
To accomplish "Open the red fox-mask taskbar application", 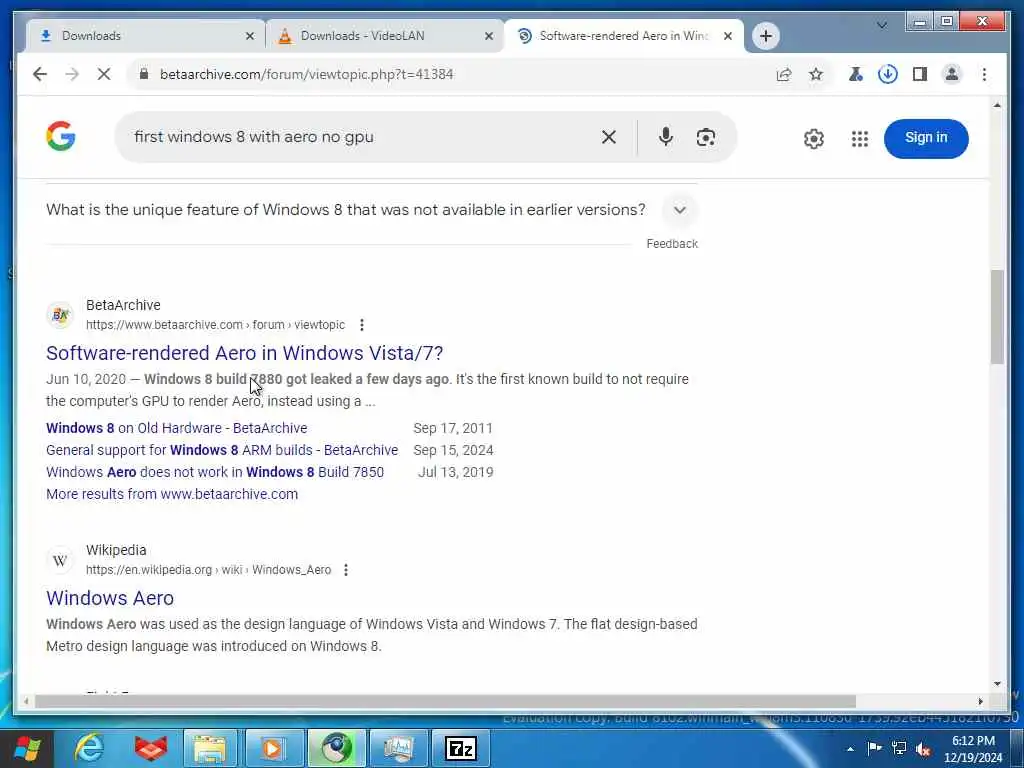I will (x=150, y=748).
